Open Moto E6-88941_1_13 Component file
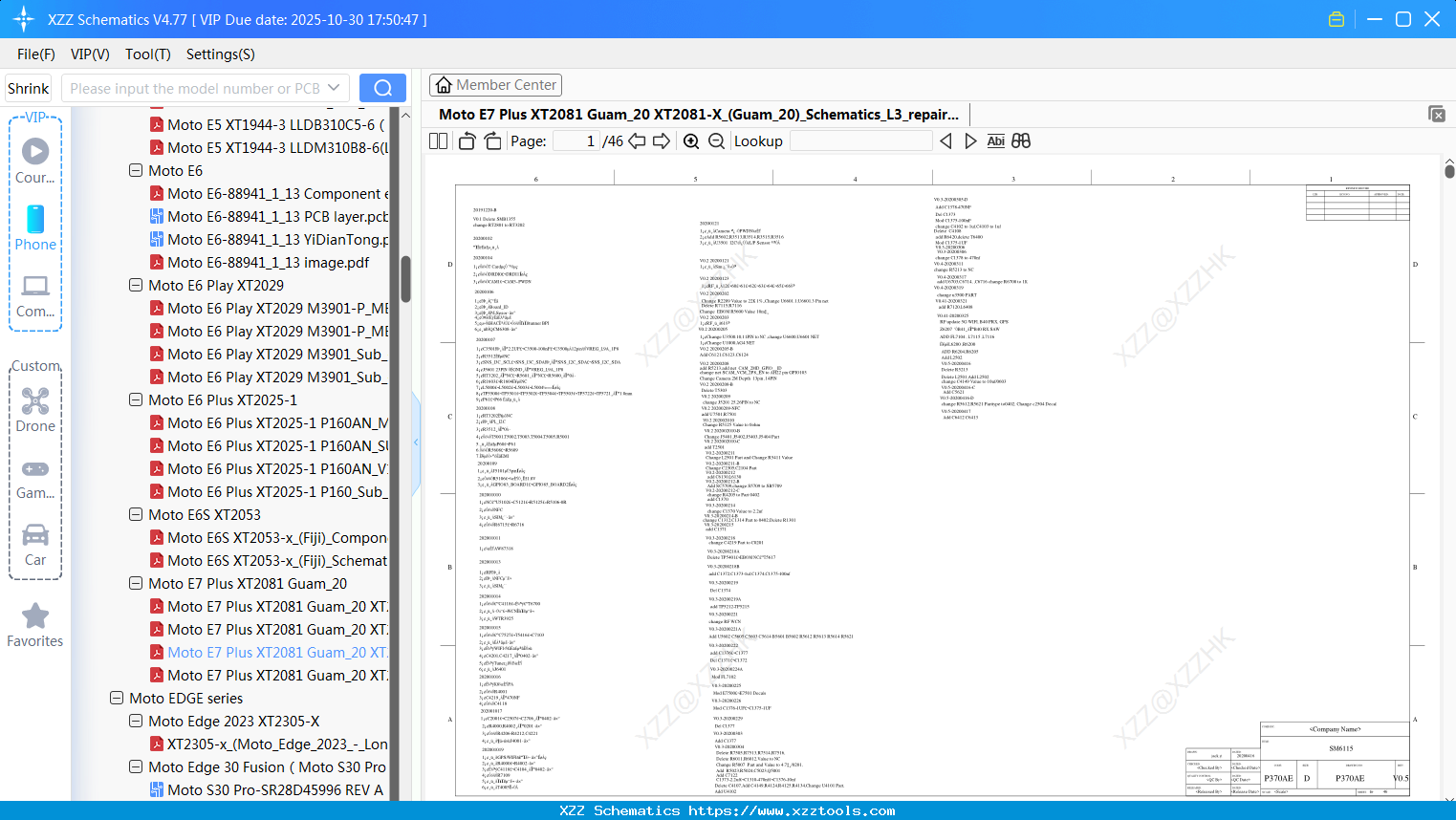1456x820 pixels. tap(270, 194)
